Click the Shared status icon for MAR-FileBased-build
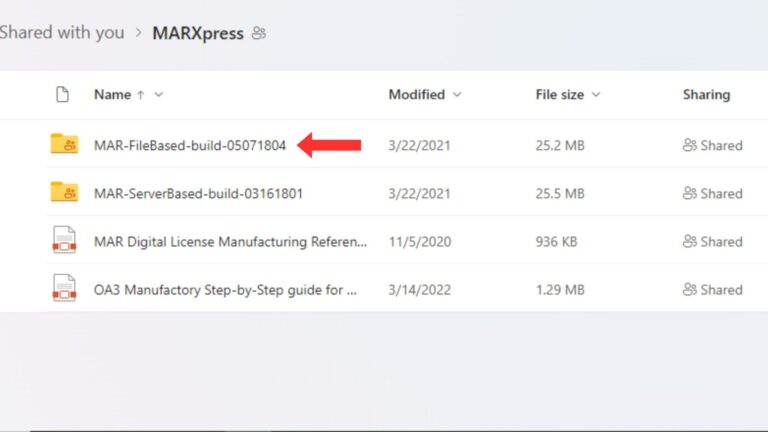The image size is (768, 432). (x=689, y=145)
